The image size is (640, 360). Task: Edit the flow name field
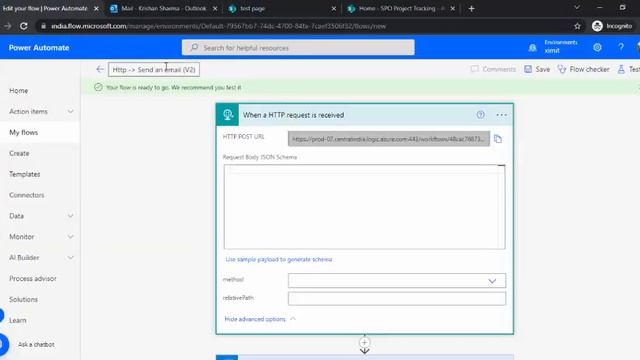click(154, 69)
